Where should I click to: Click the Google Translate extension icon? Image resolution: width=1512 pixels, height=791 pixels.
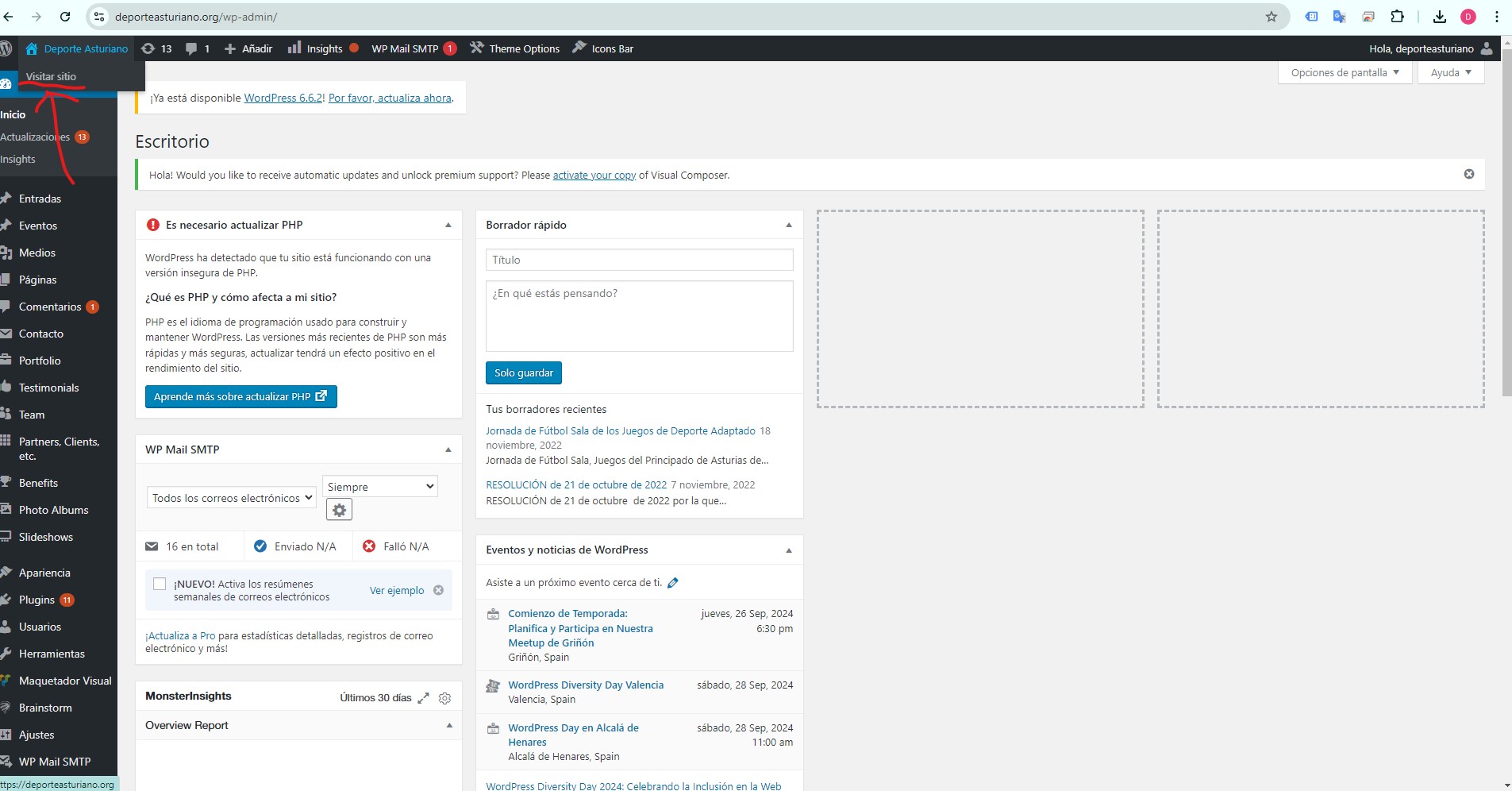1340,17
